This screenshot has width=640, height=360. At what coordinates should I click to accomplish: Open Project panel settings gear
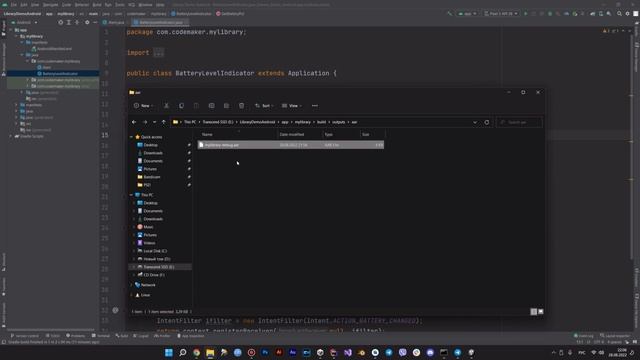coord(87,22)
